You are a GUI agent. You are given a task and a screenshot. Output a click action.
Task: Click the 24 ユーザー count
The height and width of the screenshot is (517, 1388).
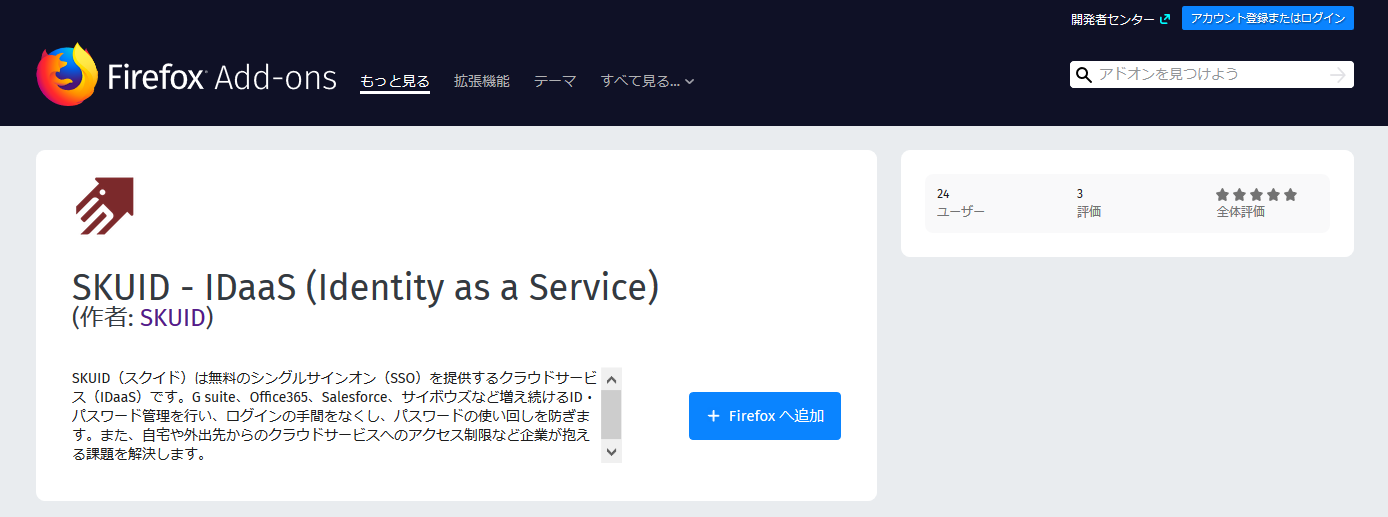(x=961, y=203)
